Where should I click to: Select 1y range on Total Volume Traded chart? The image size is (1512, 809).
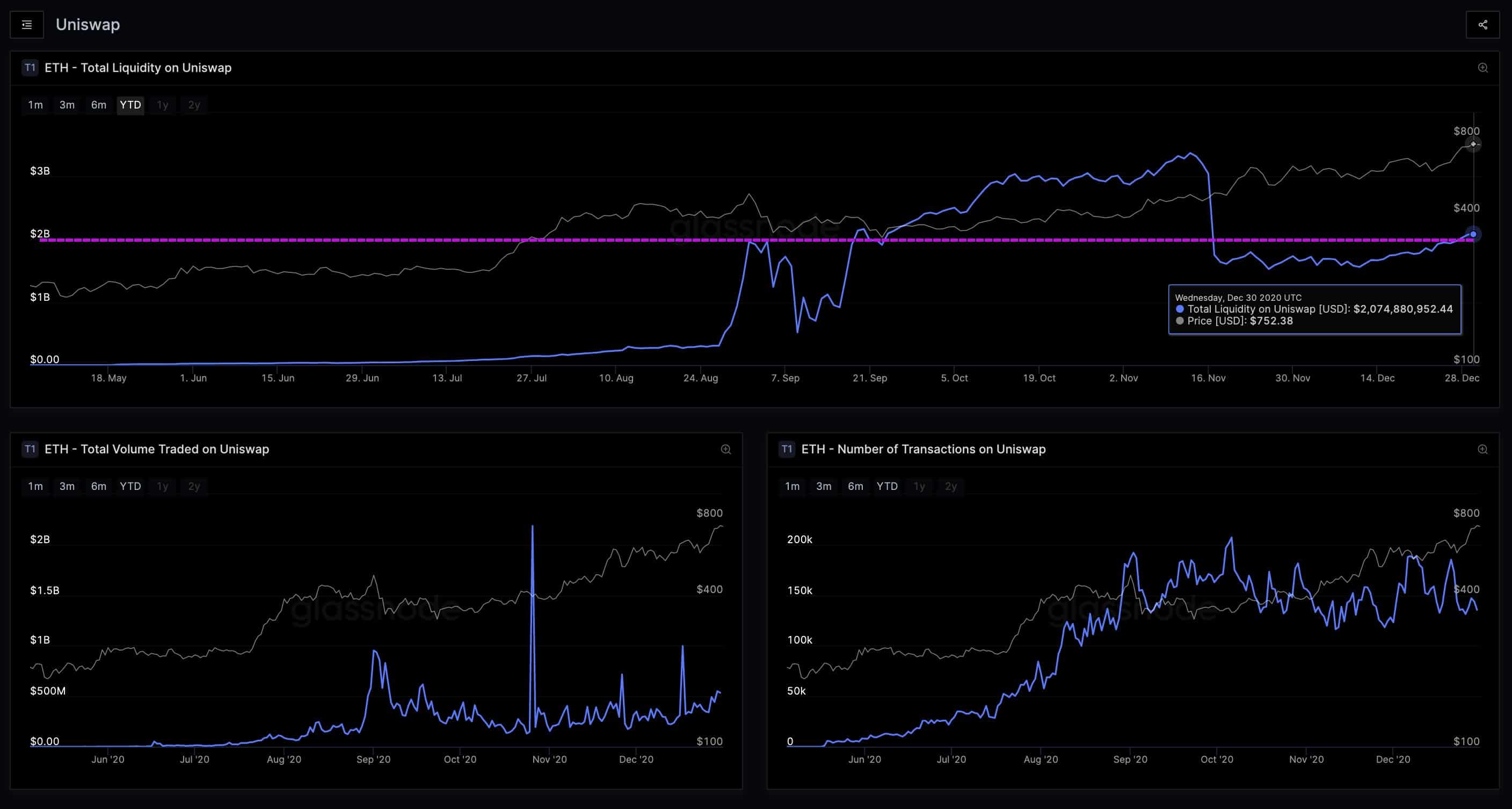click(163, 487)
